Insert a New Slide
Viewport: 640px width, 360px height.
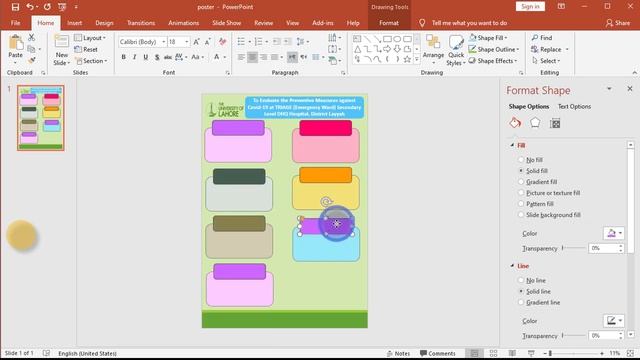click(62, 50)
